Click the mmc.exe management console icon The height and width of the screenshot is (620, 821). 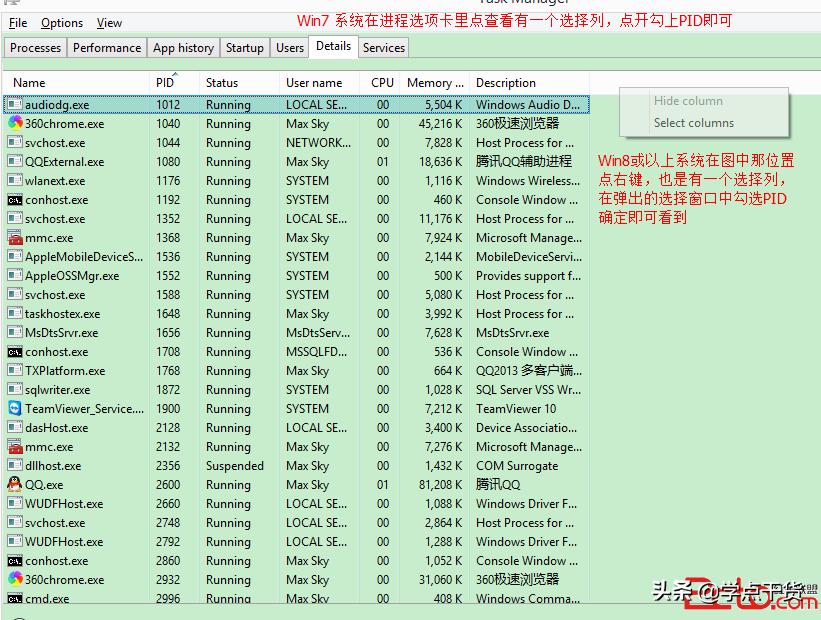(x=14, y=237)
